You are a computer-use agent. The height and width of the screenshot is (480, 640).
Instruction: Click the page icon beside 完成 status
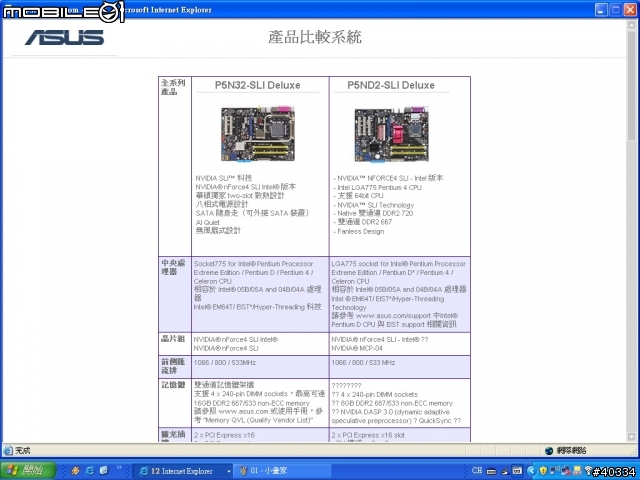[x=8, y=451]
